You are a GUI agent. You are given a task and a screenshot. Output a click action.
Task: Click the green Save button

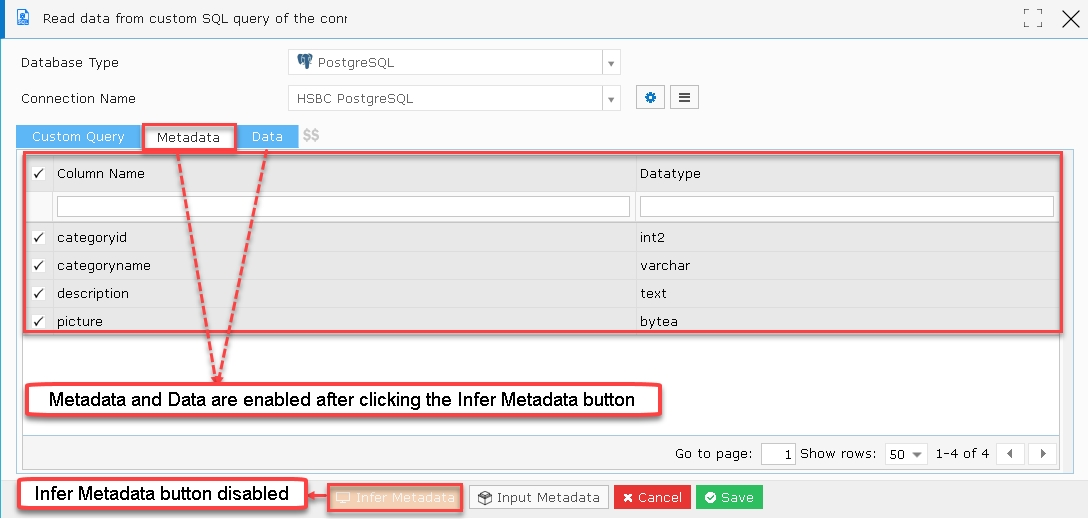point(729,497)
